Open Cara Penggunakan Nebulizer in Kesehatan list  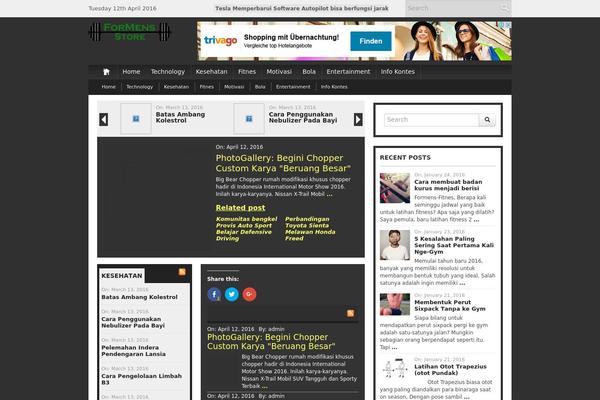coord(133,322)
